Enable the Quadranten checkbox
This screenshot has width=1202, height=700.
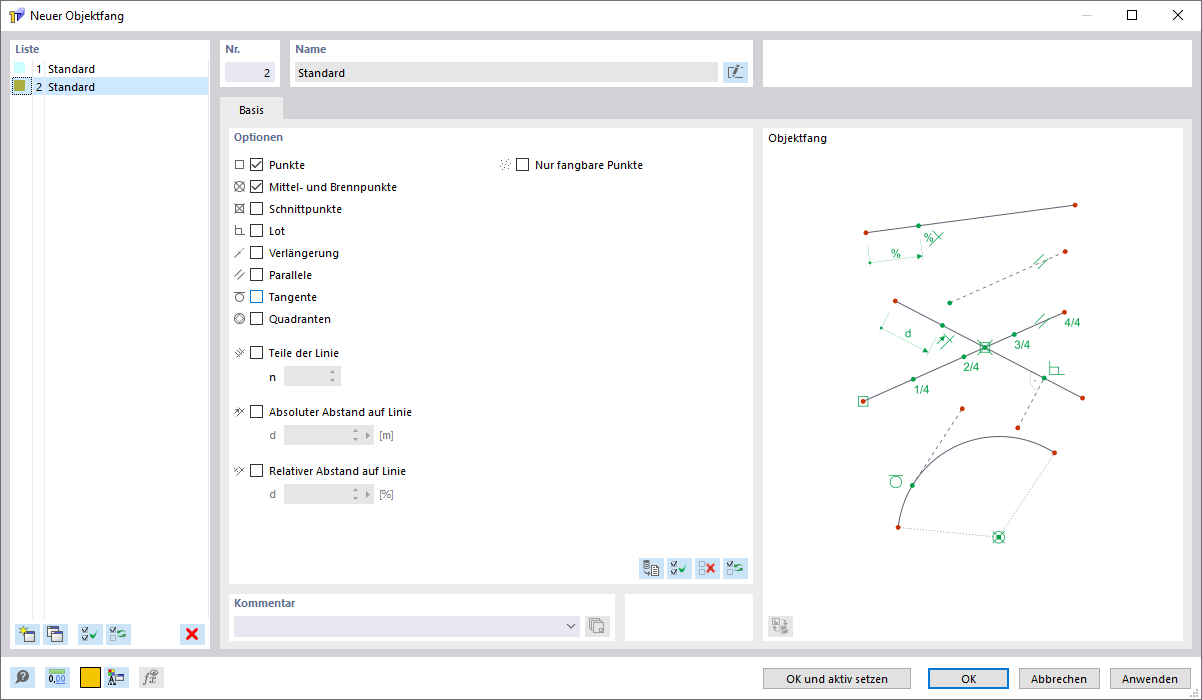coord(256,319)
